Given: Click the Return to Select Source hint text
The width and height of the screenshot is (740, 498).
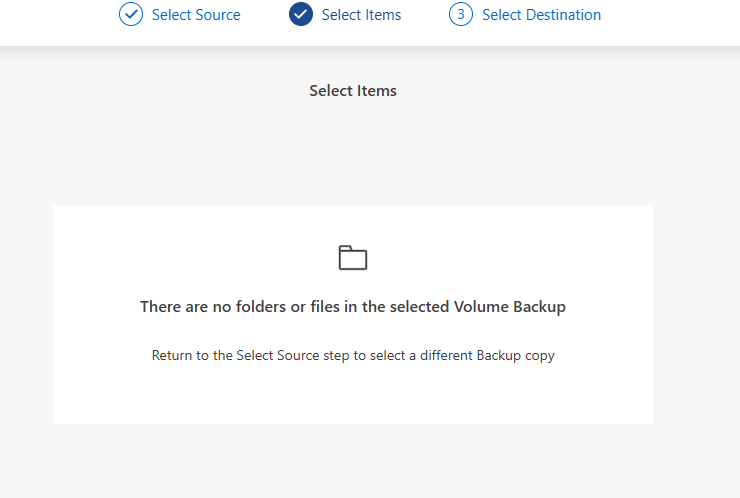Looking at the screenshot, I should coord(353,355).
